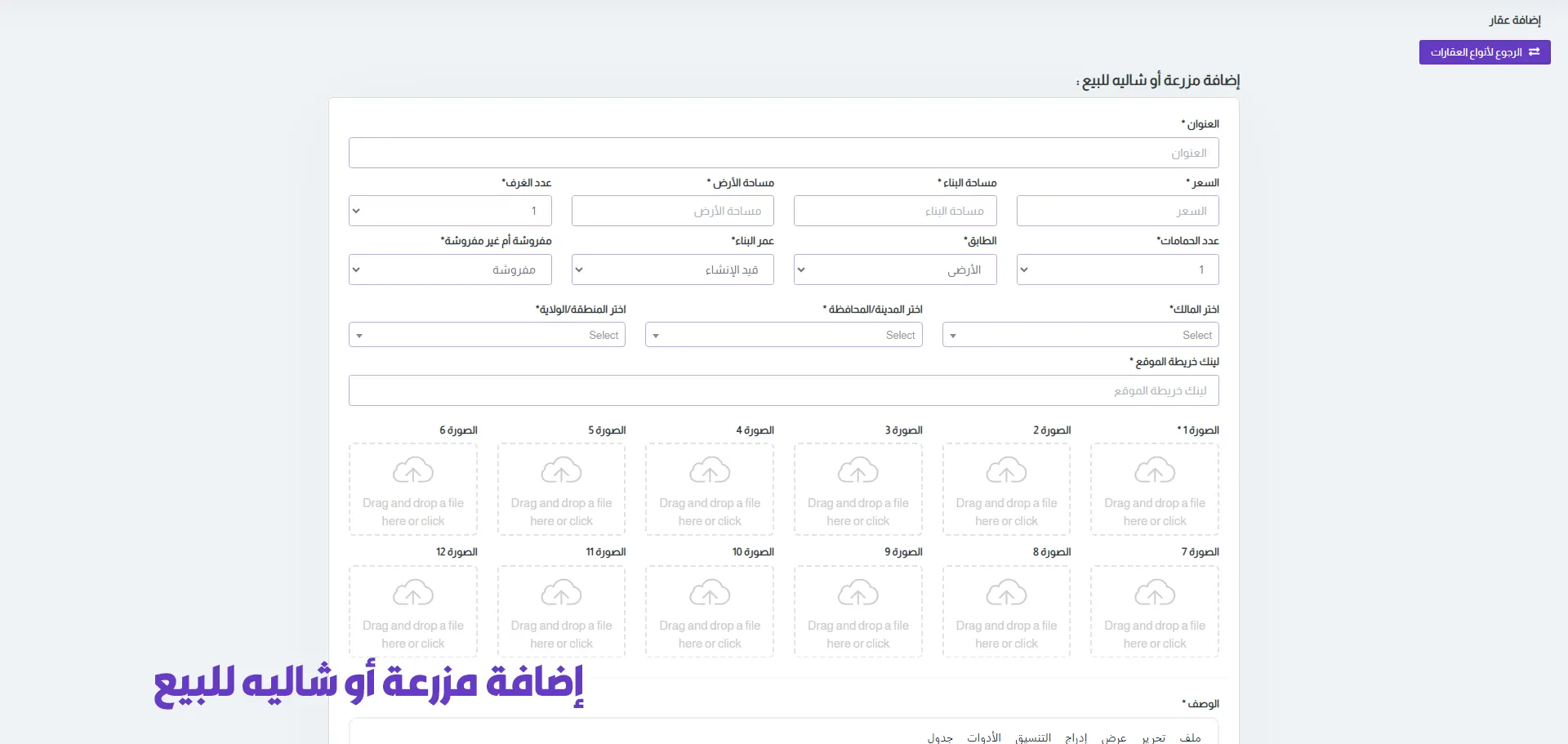The width and height of the screenshot is (1568, 744).
Task: Click the upload cloud icon for الصورة 1
Action: coord(1155,470)
